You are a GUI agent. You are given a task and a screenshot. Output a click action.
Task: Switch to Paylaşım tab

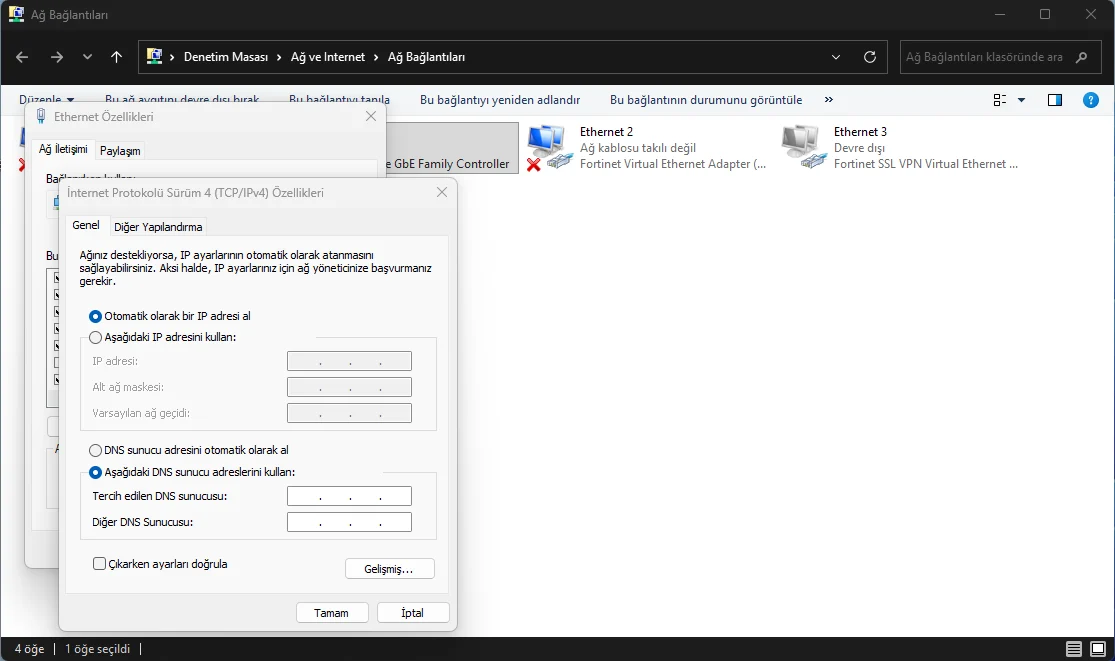point(120,151)
